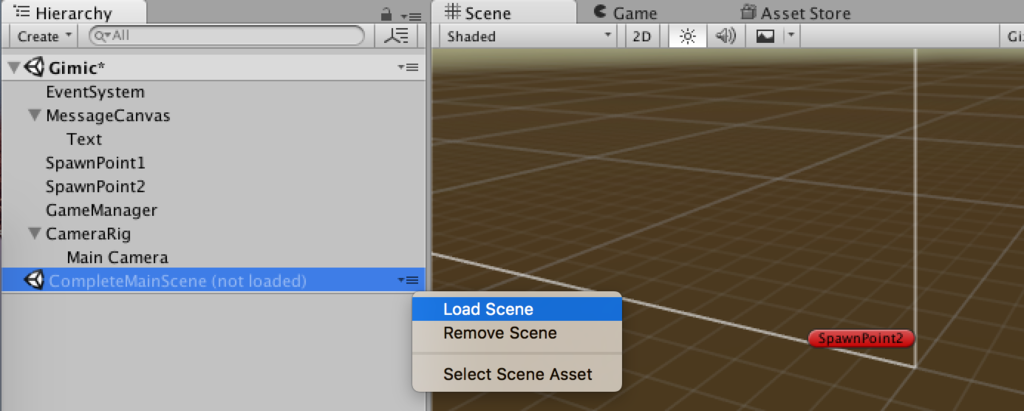Click the red SpawnPoint2 label in Scene view

pyautogui.click(x=861, y=338)
